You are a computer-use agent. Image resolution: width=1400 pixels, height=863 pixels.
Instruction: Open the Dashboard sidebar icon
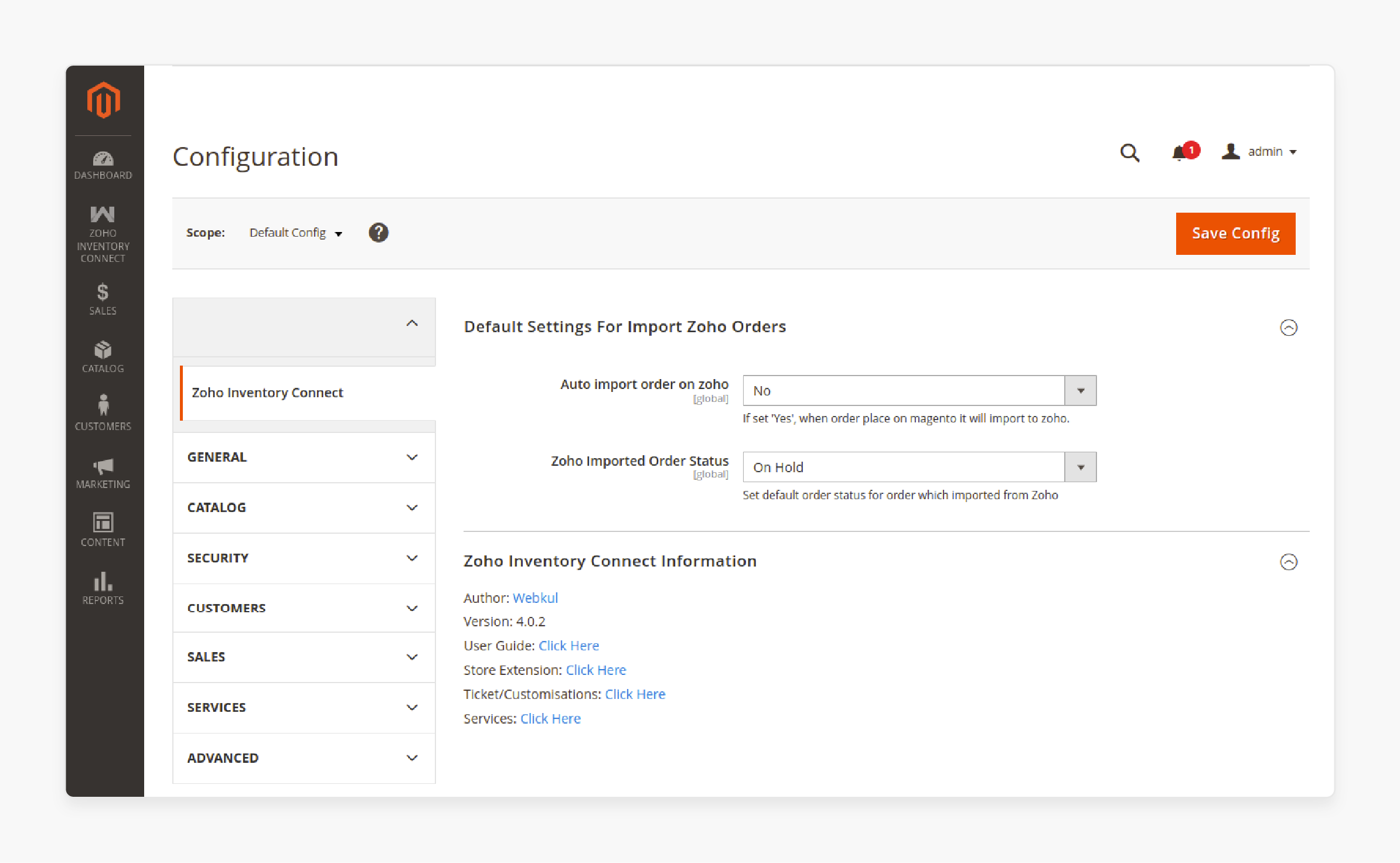(103, 165)
